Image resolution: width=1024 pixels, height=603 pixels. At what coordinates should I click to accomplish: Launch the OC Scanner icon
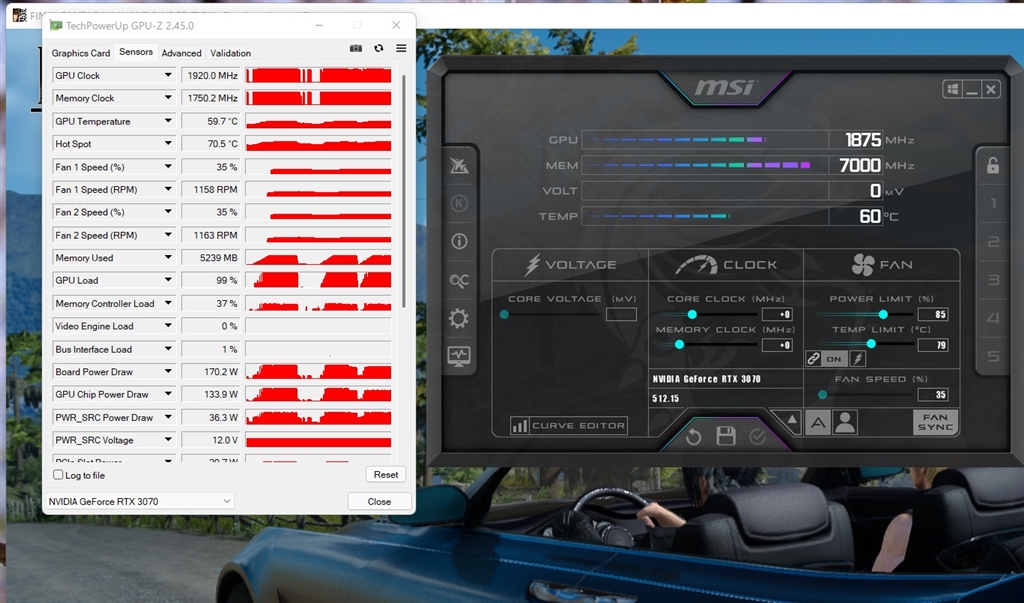pos(459,280)
